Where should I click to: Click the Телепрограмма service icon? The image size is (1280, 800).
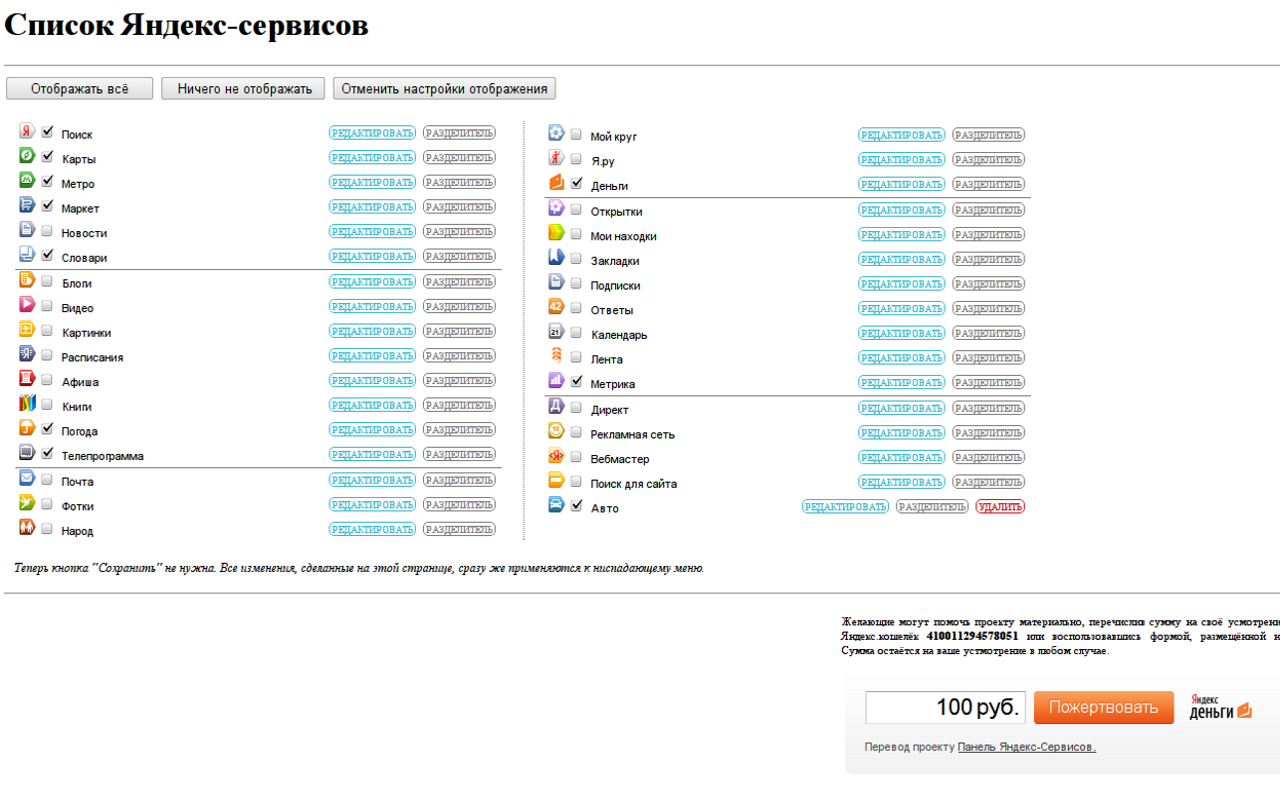(27, 453)
